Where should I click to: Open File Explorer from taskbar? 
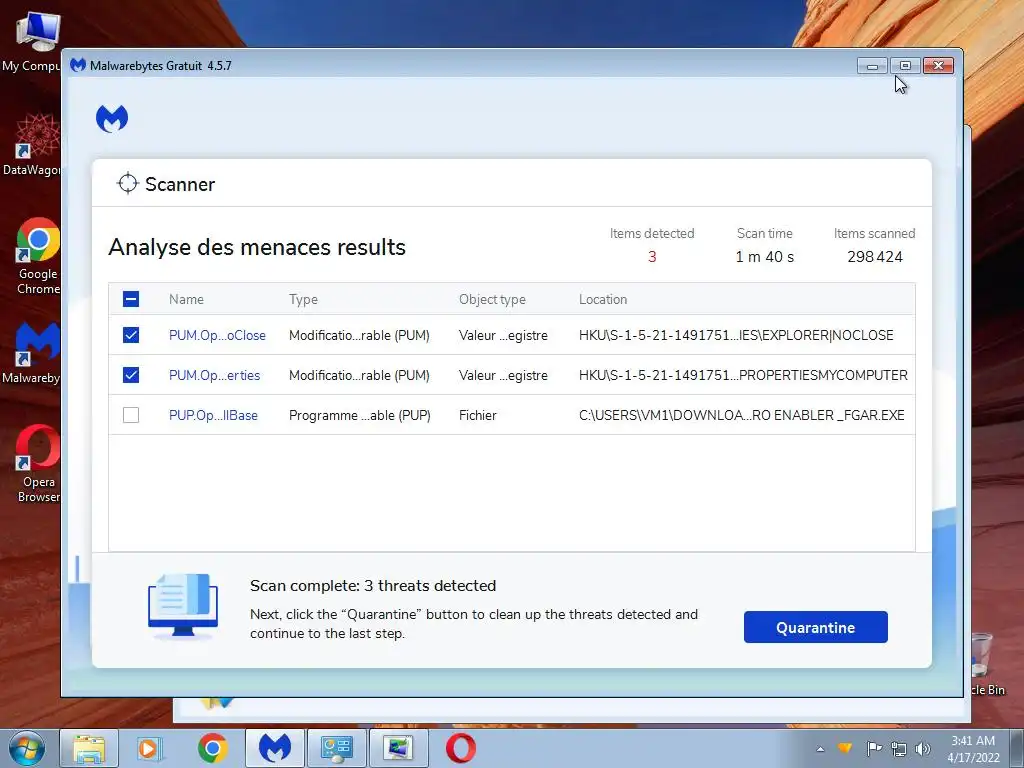coord(89,748)
